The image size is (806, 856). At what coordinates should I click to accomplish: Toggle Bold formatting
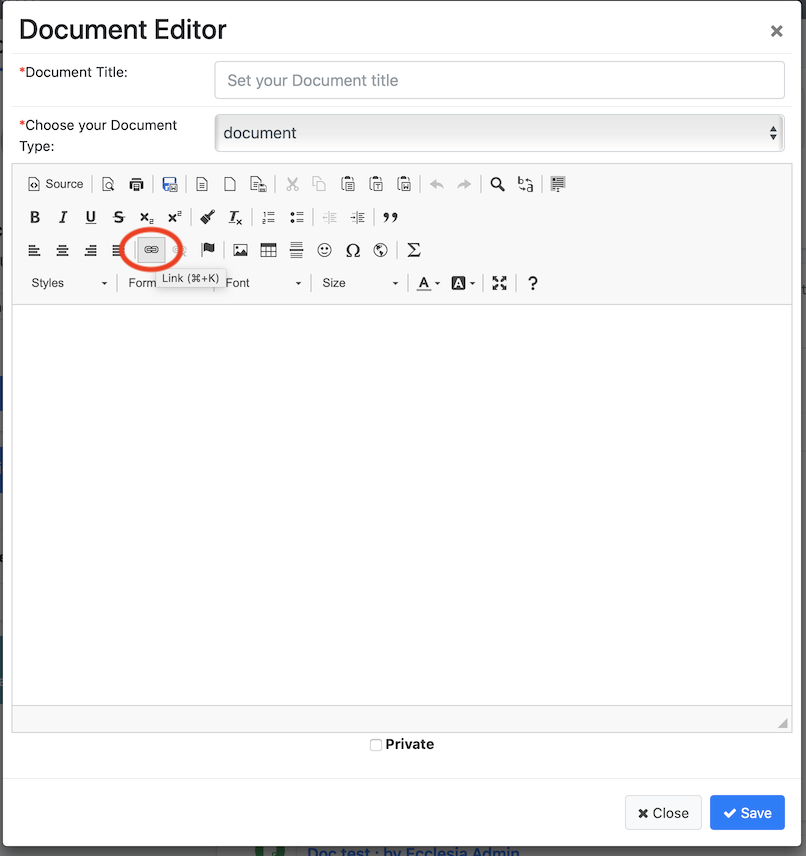coord(35,217)
